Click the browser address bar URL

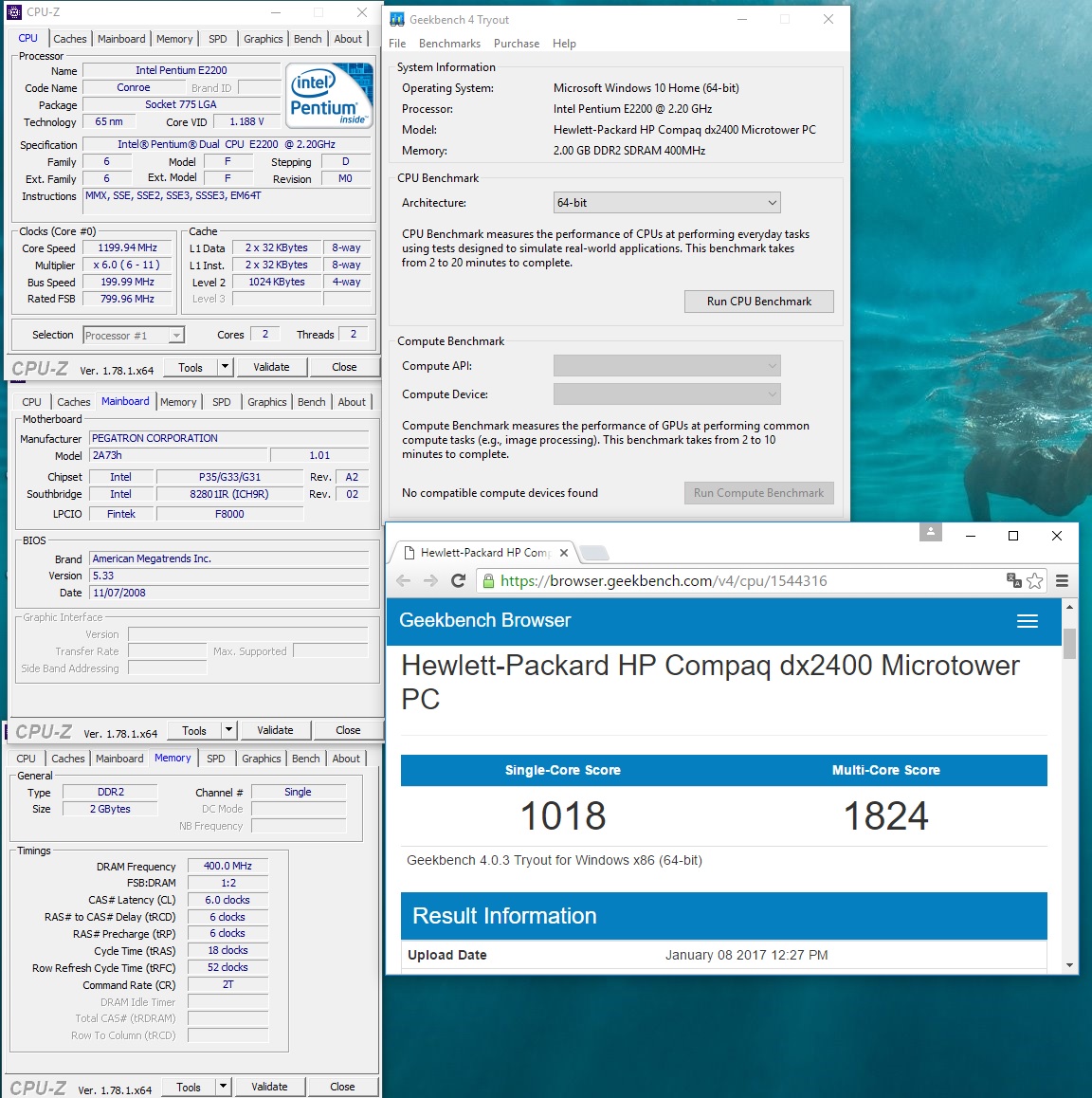[x=664, y=580]
